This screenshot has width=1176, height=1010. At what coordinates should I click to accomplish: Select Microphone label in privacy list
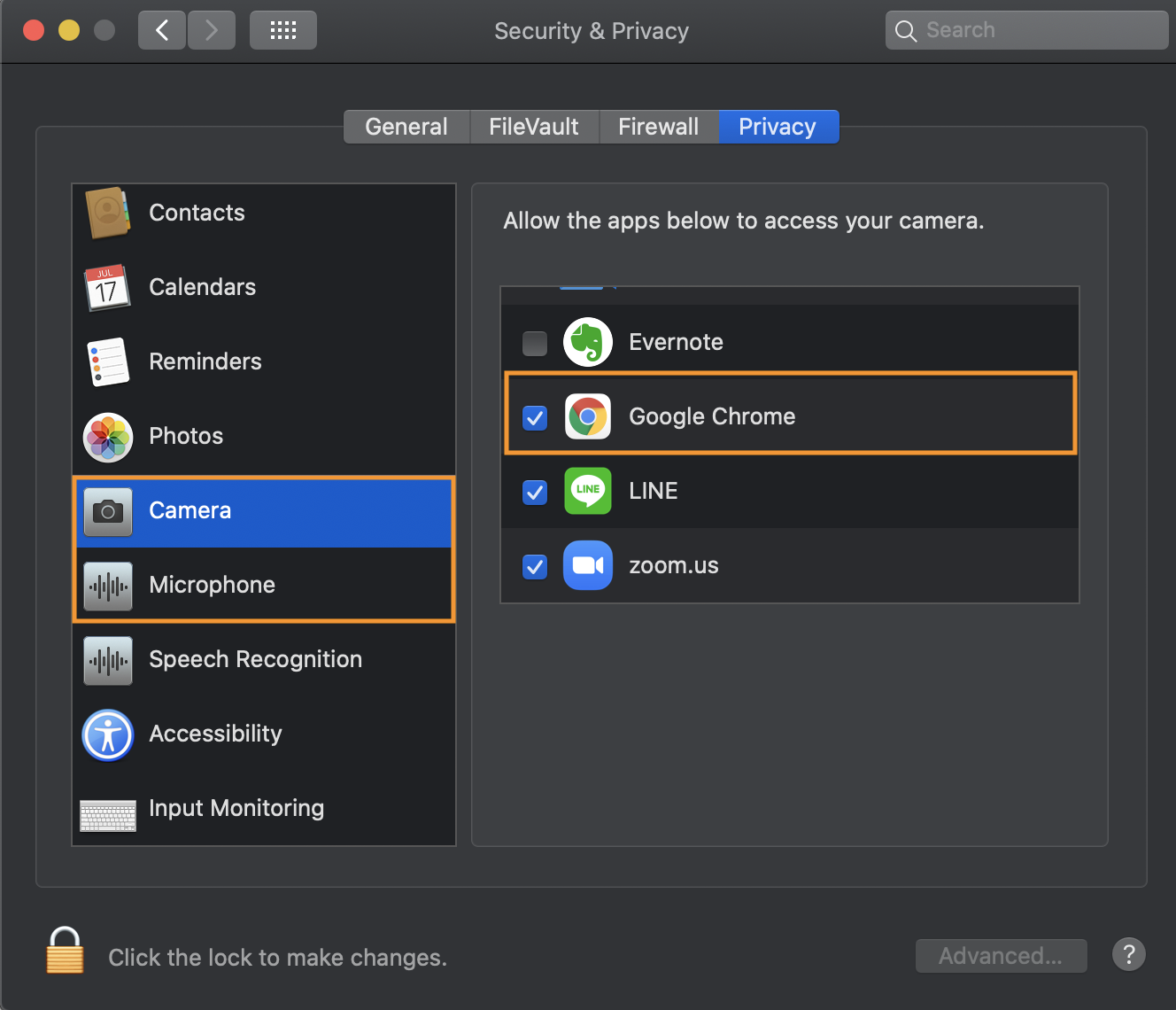[212, 585]
